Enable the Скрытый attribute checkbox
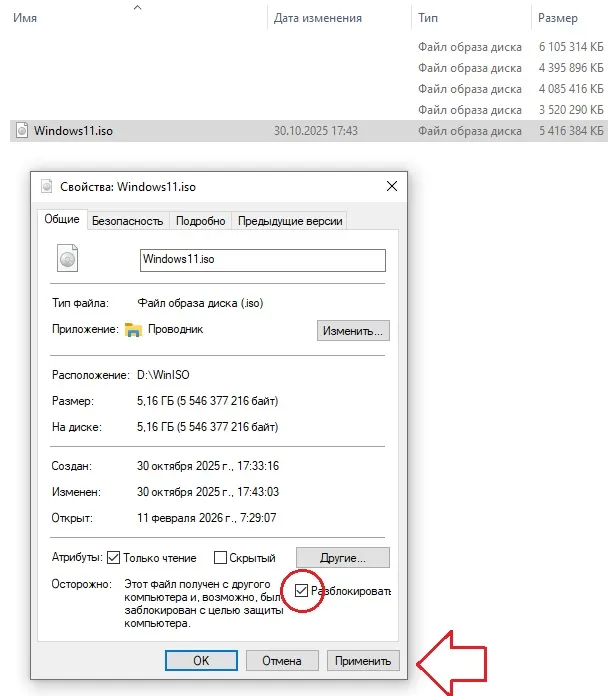The height and width of the screenshot is (696, 609). 220,558
